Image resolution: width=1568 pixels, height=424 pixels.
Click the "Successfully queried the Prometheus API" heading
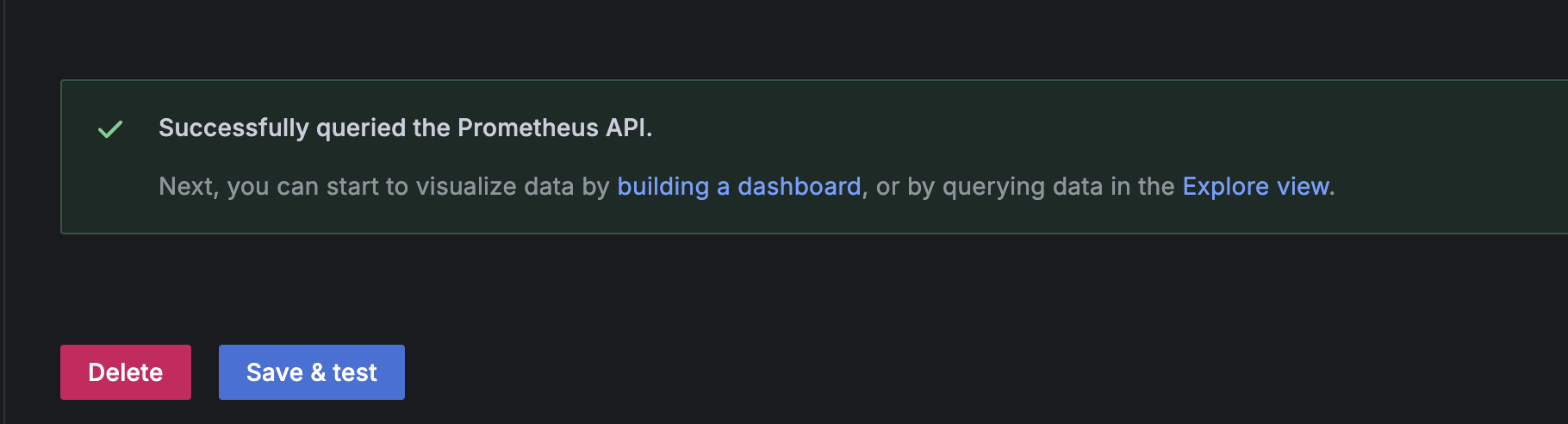point(405,128)
